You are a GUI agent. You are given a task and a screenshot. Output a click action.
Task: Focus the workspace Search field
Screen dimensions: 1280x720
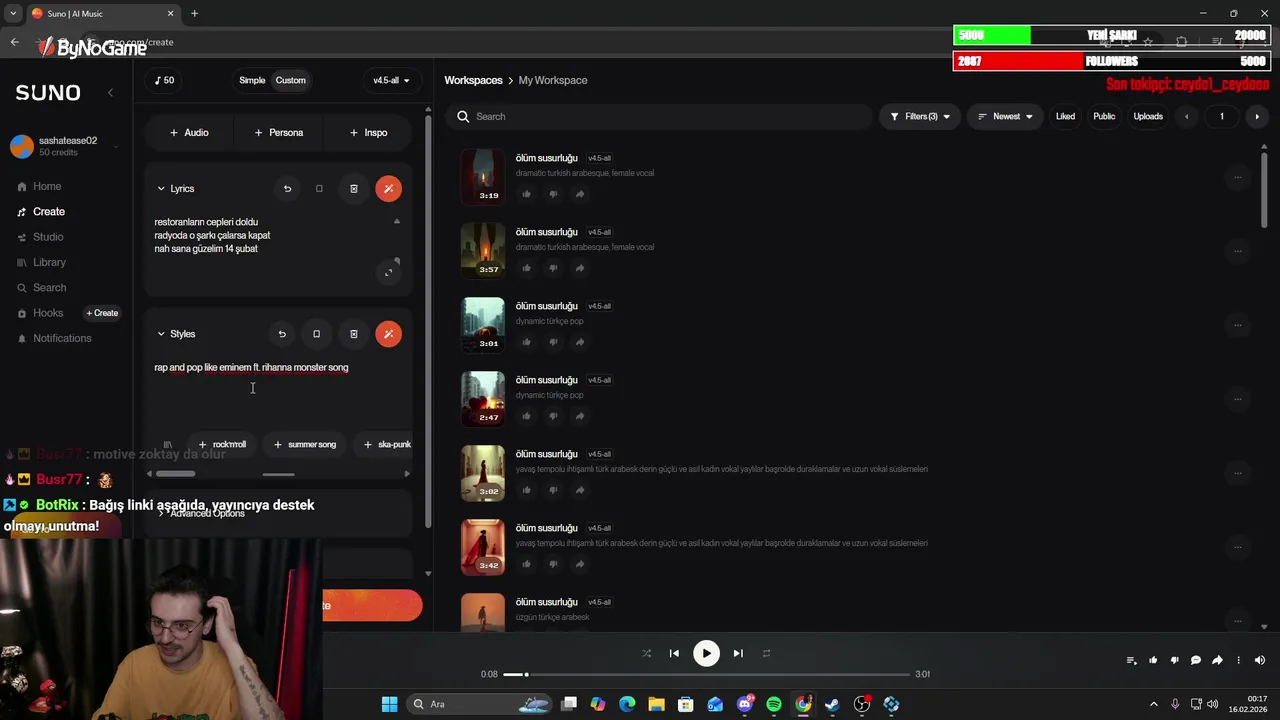660,116
